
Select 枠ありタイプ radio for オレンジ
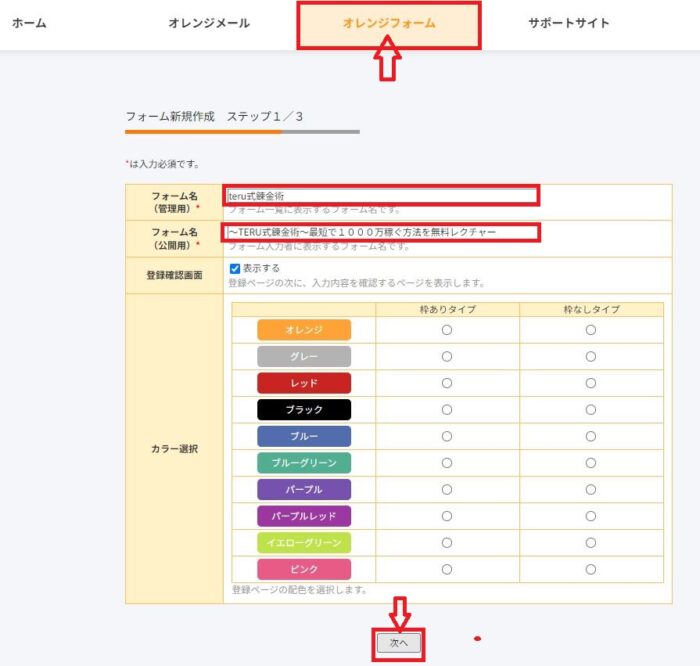[447, 329]
